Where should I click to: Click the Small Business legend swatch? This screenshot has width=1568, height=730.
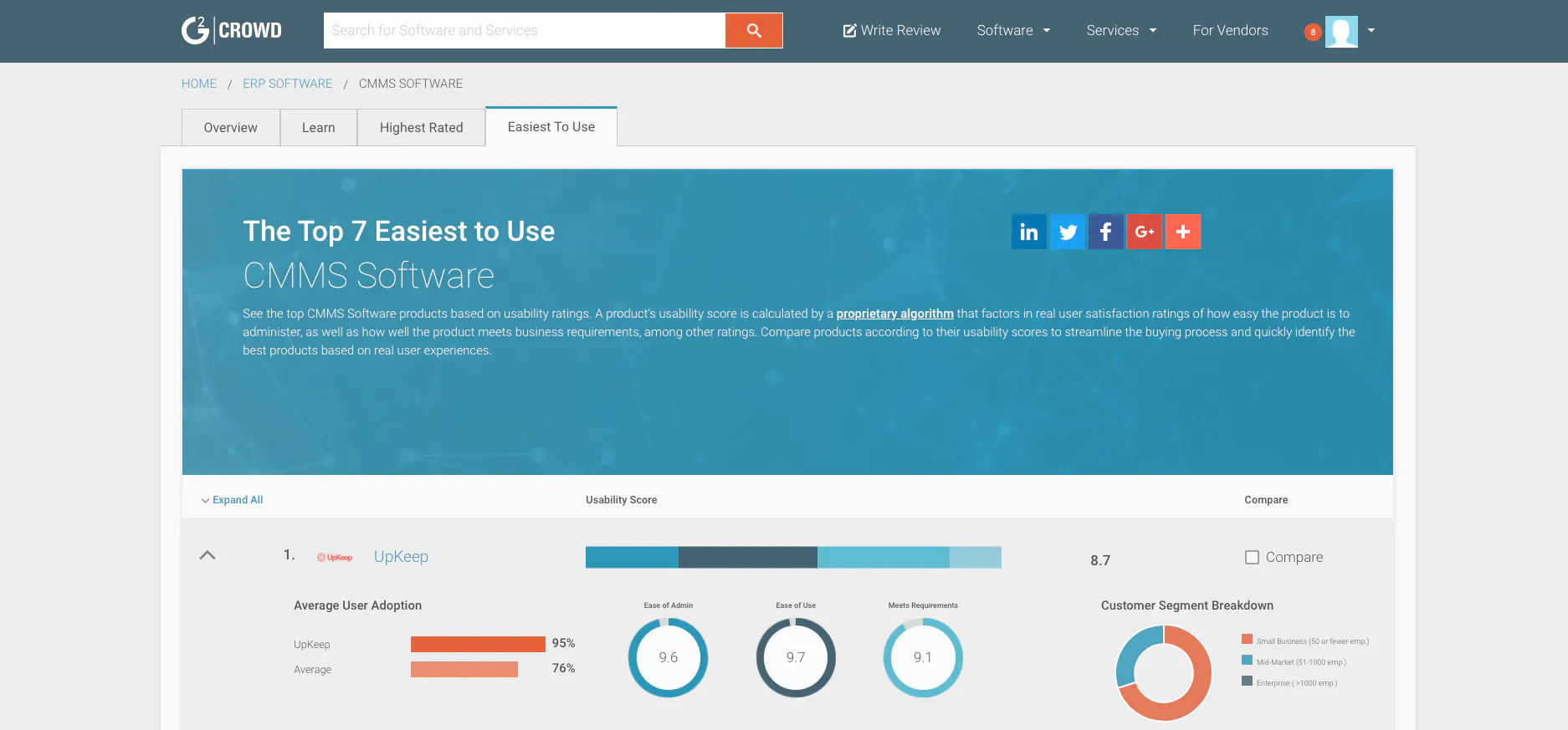1248,639
